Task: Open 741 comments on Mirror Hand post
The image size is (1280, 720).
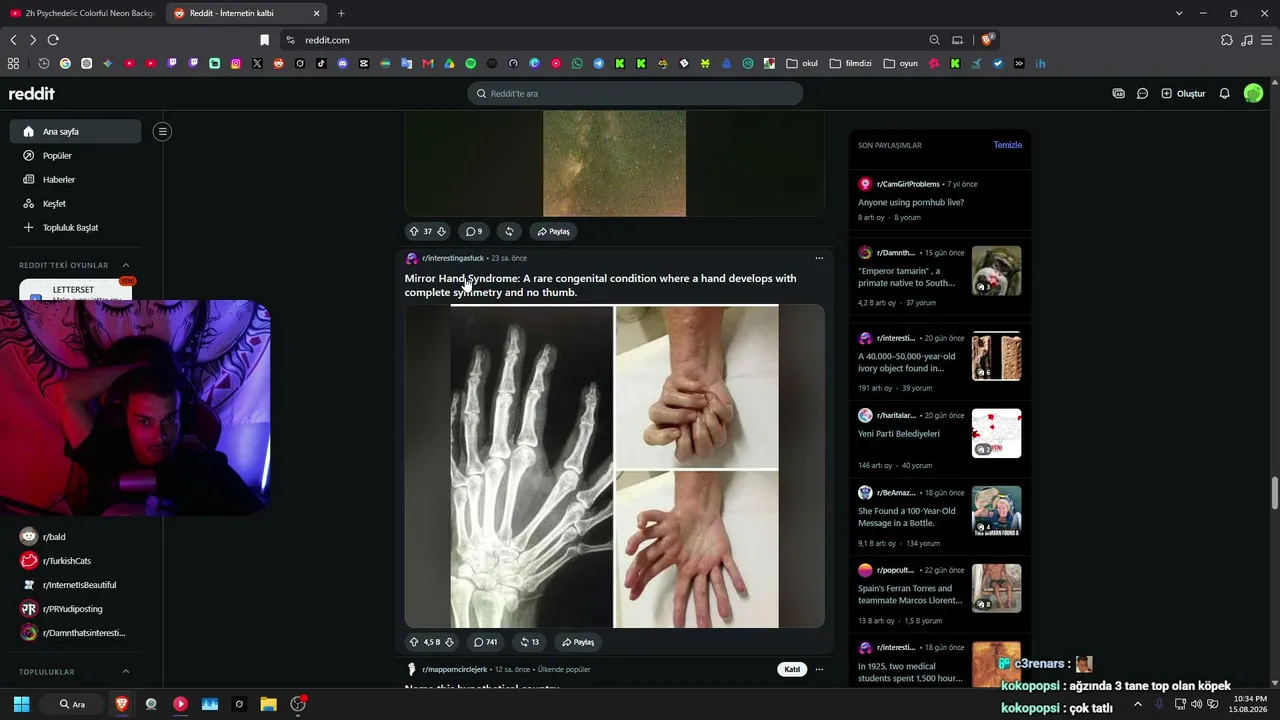Action: coord(485,642)
